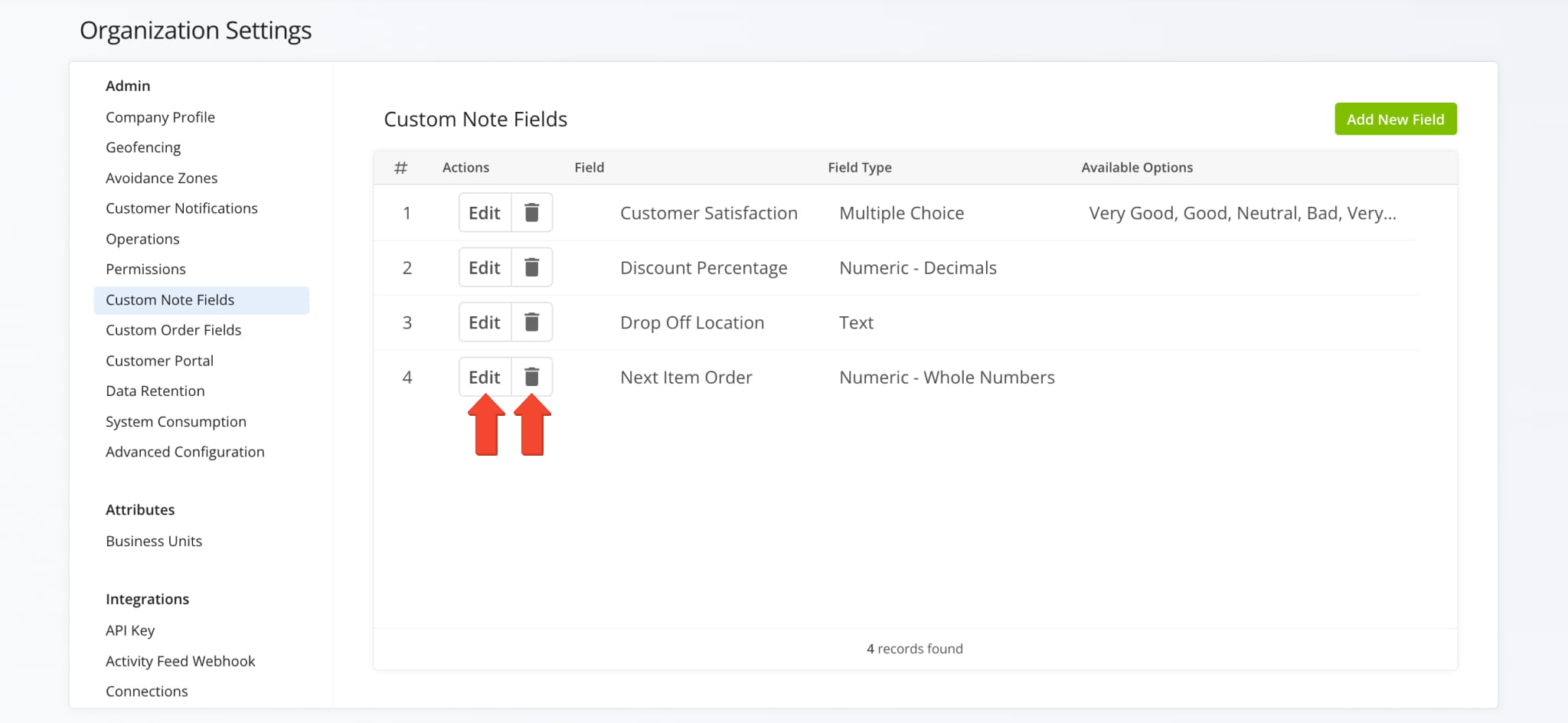The width and height of the screenshot is (1568, 723).
Task: Click the Custom Note Fields heading
Action: (475, 119)
